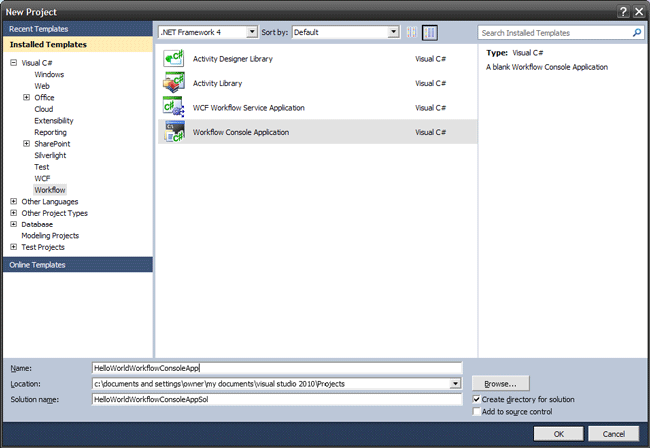Select the Activity Designer Library template icon

(x=174, y=58)
